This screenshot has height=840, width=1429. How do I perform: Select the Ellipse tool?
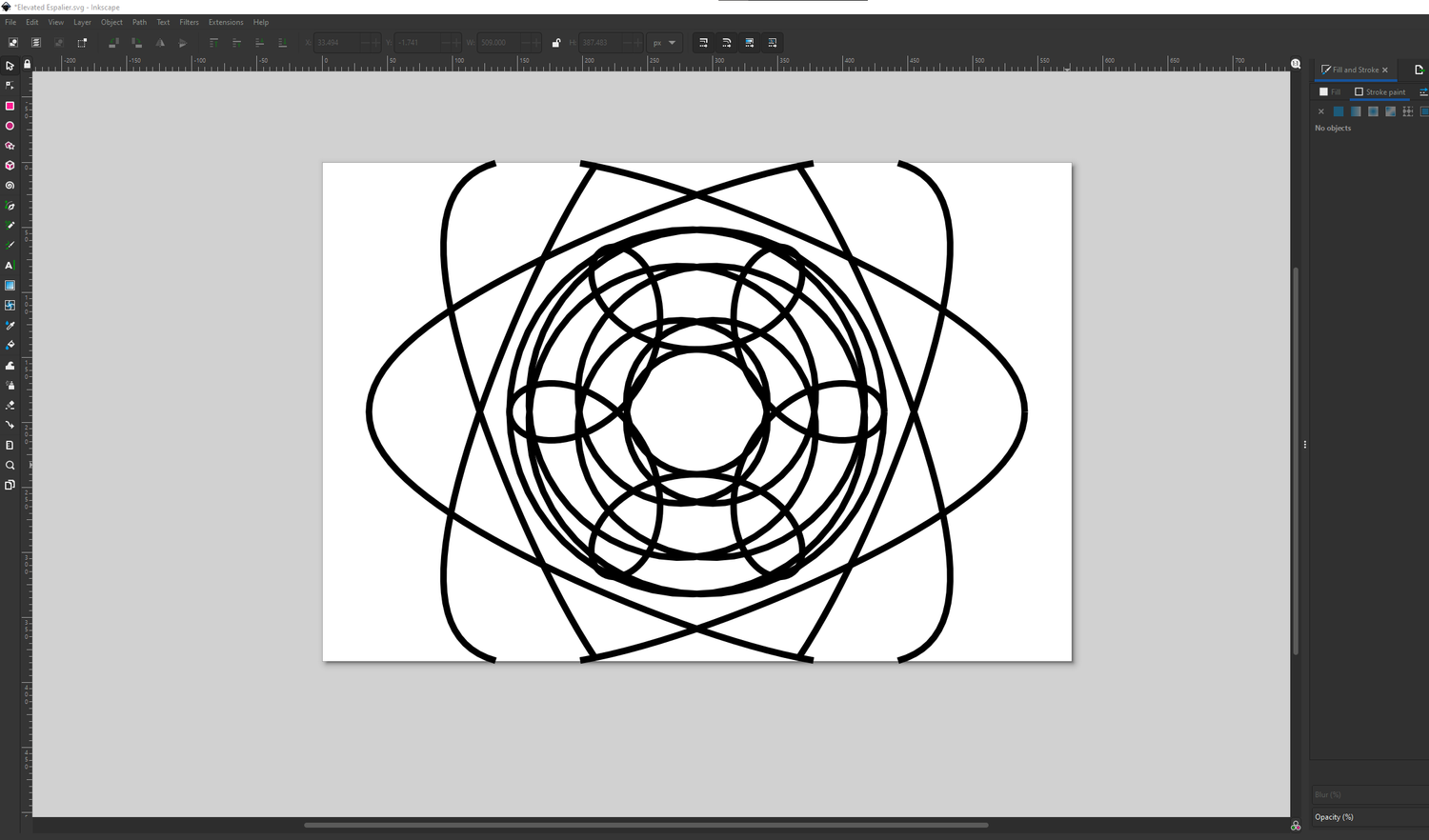[x=10, y=126]
